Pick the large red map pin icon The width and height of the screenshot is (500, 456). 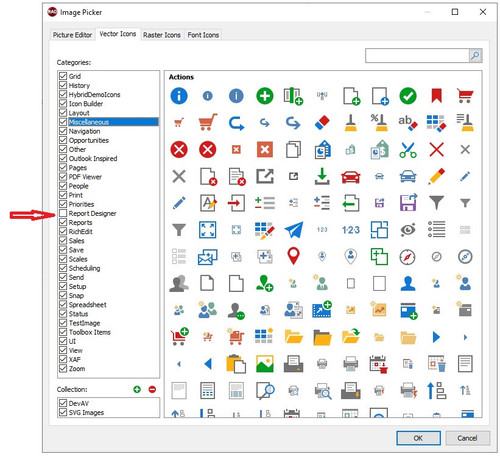click(293, 256)
